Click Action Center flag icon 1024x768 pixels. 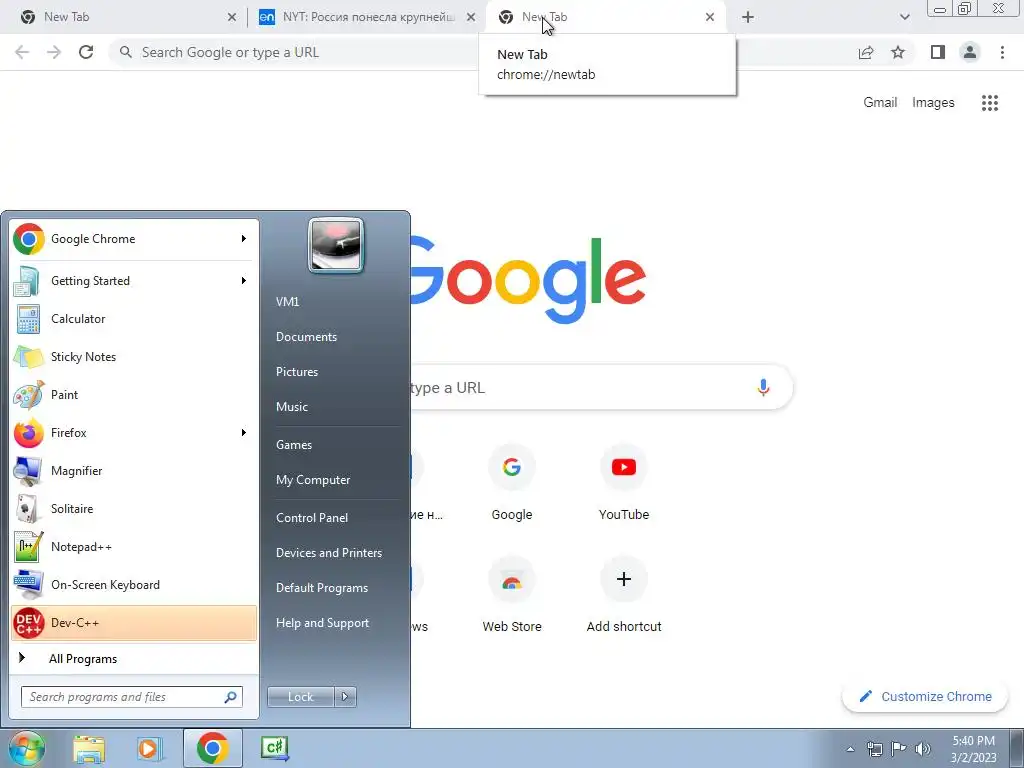point(899,749)
